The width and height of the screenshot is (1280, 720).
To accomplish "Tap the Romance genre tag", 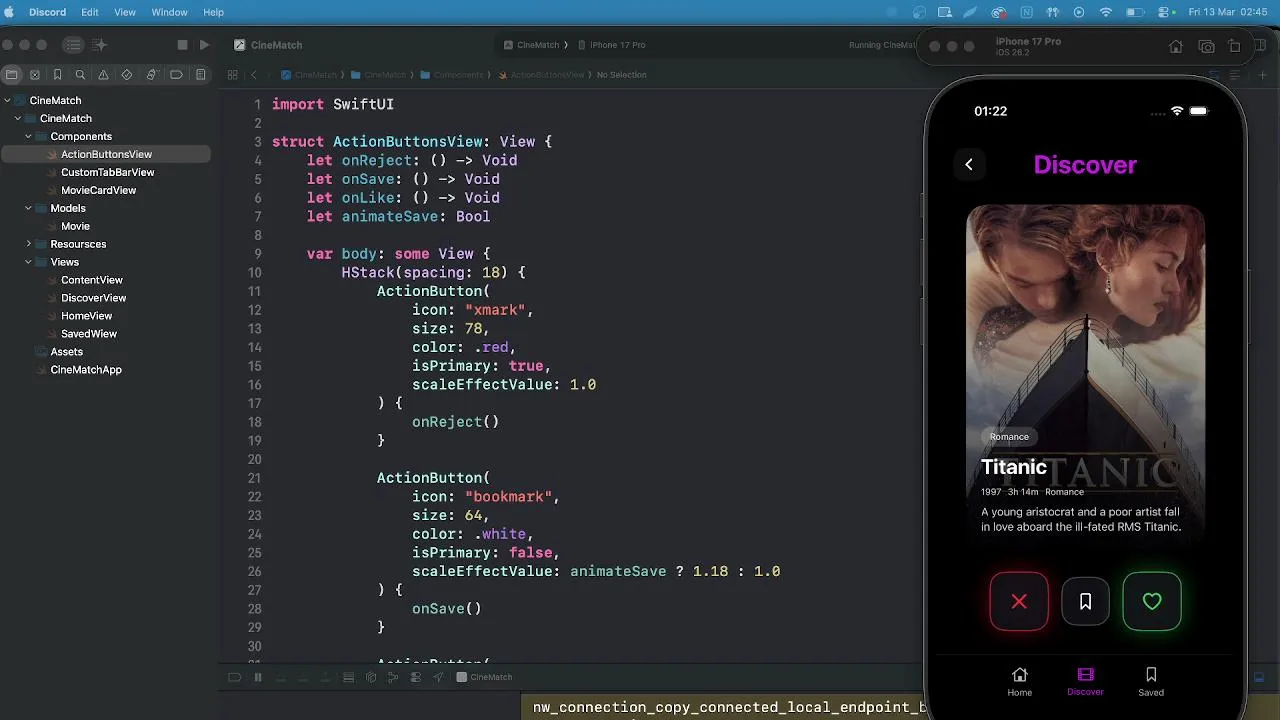I will [1009, 437].
